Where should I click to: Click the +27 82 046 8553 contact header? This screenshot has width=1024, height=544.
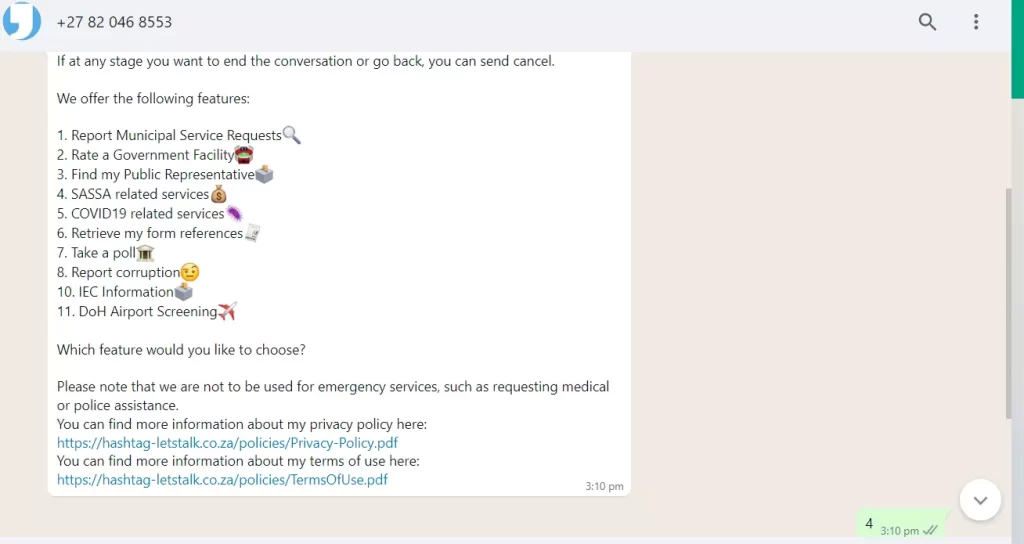click(114, 22)
